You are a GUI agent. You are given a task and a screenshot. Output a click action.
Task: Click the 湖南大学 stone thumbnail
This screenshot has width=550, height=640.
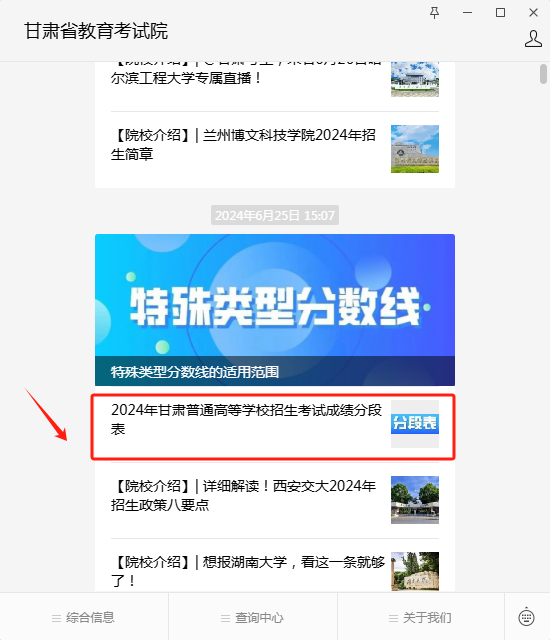point(415,571)
